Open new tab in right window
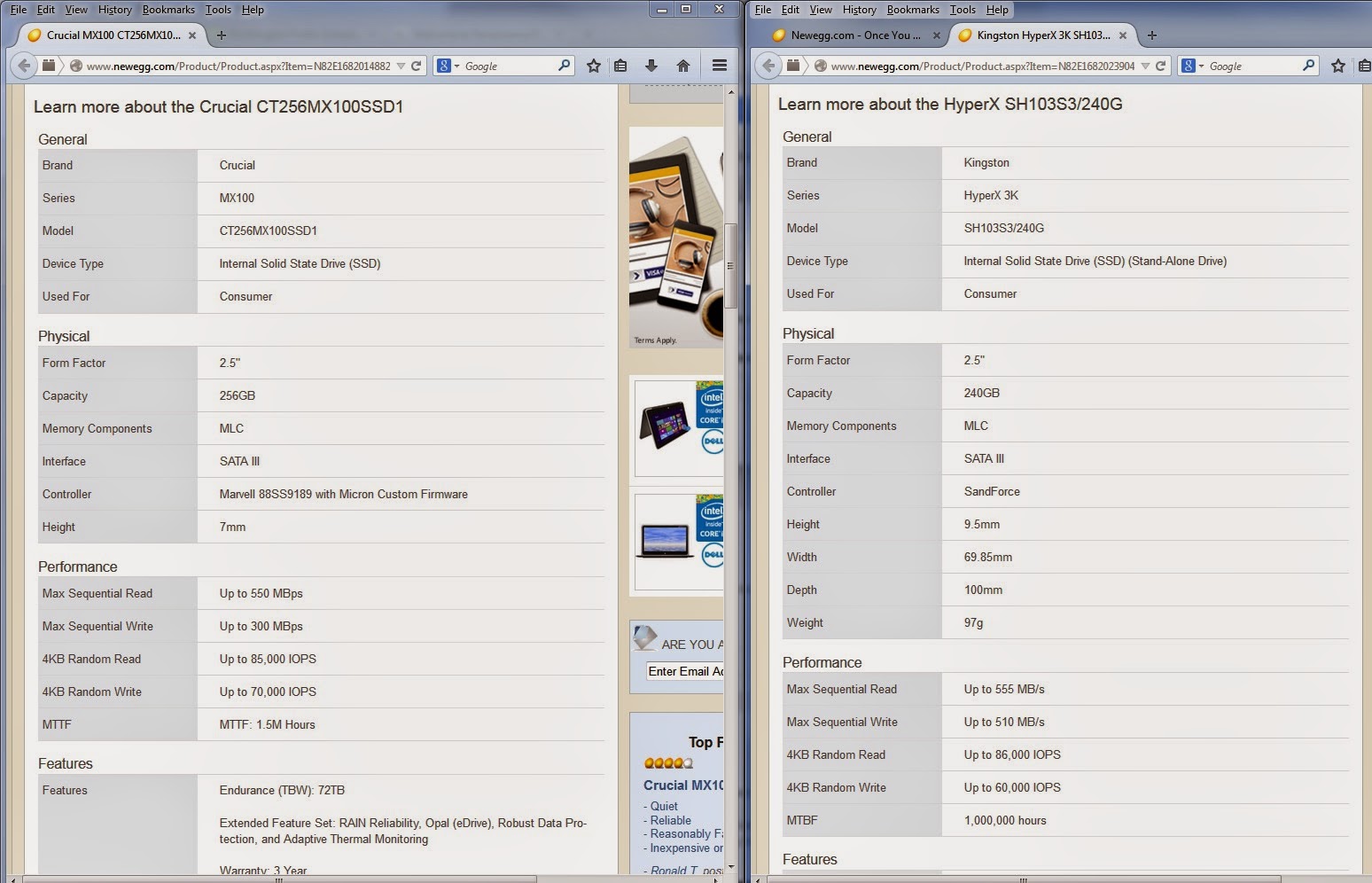 point(1152,35)
